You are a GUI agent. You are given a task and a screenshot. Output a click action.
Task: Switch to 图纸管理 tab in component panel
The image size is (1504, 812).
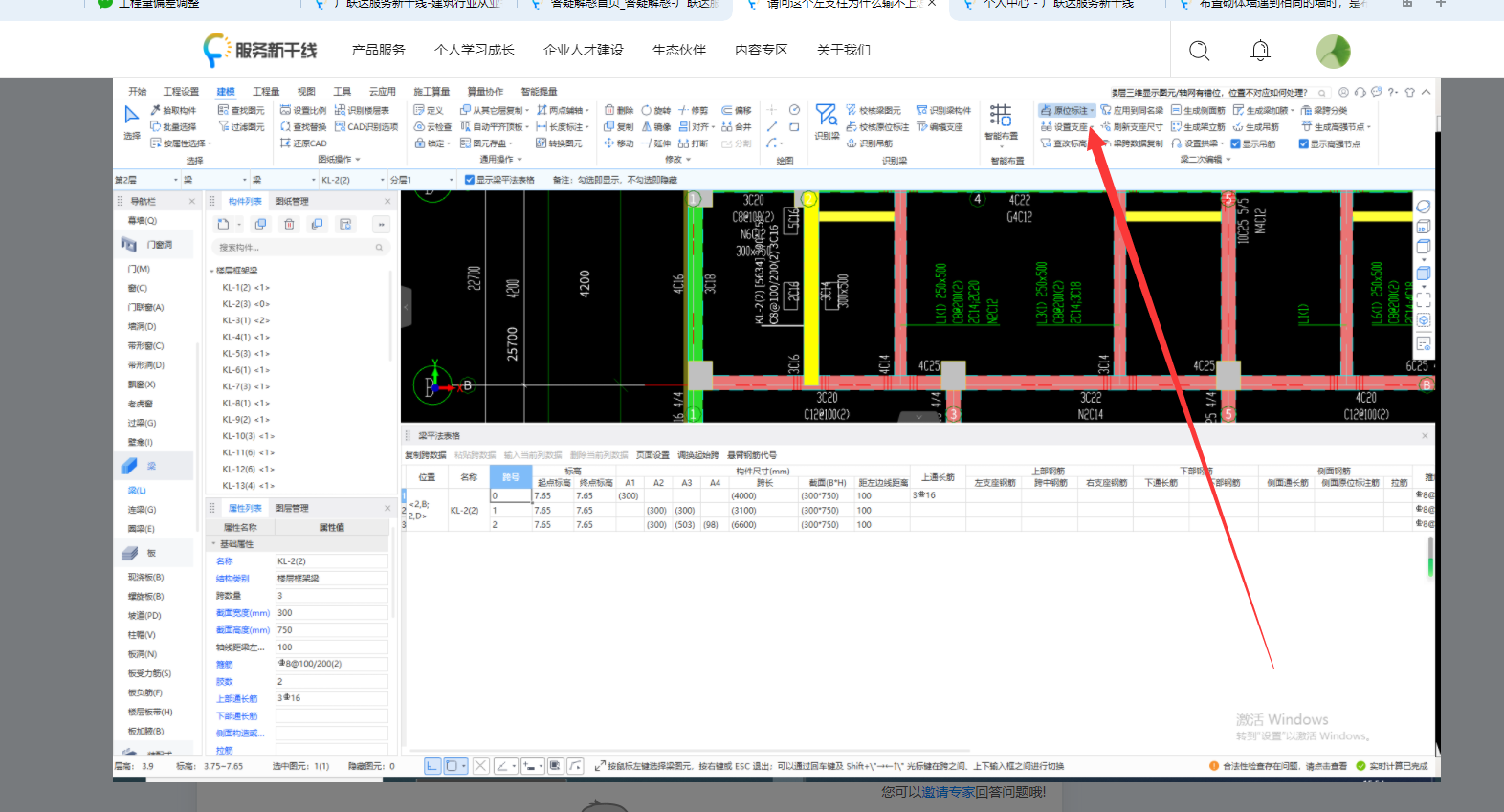pos(292,201)
